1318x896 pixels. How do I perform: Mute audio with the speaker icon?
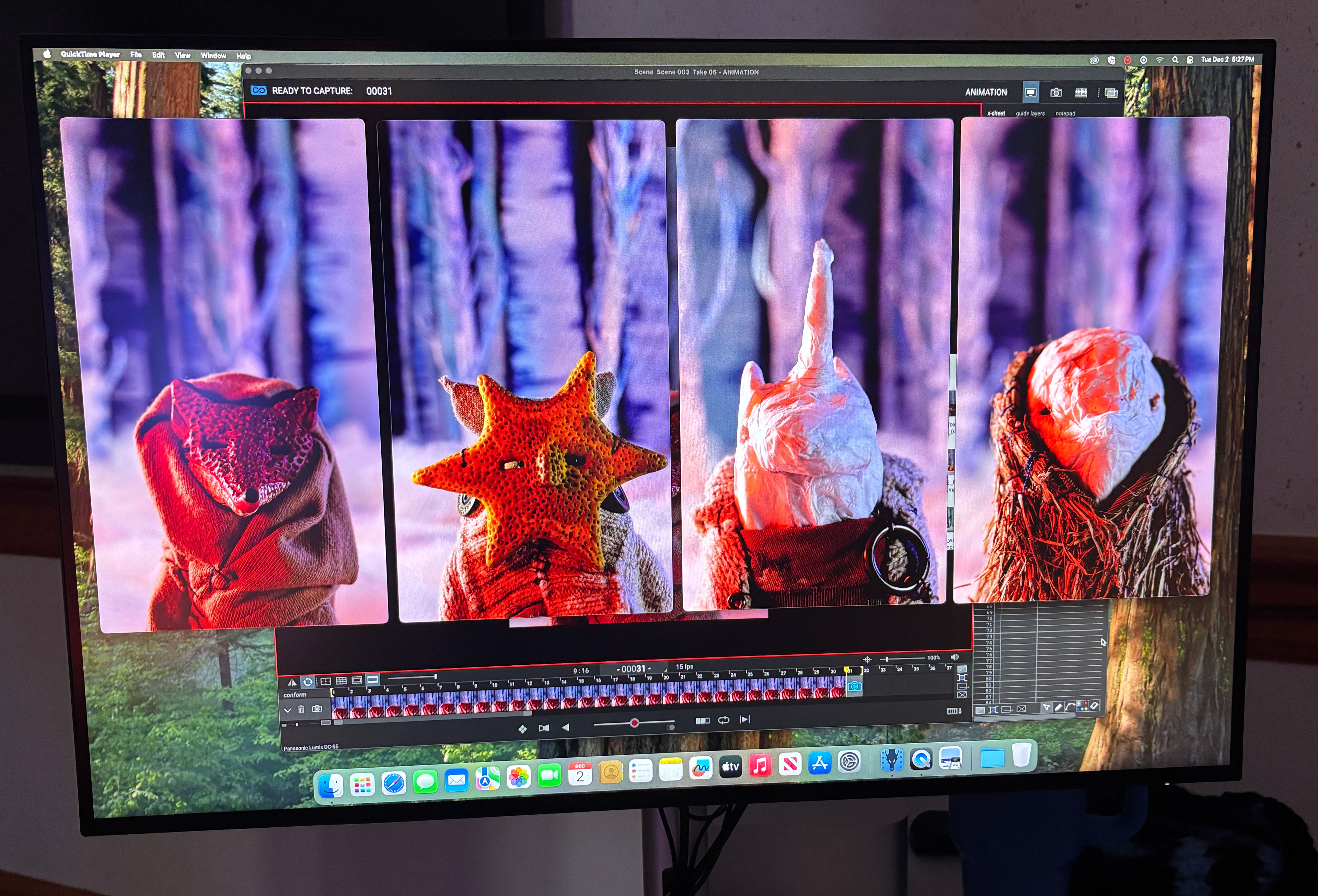pyautogui.click(x=955, y=657)
